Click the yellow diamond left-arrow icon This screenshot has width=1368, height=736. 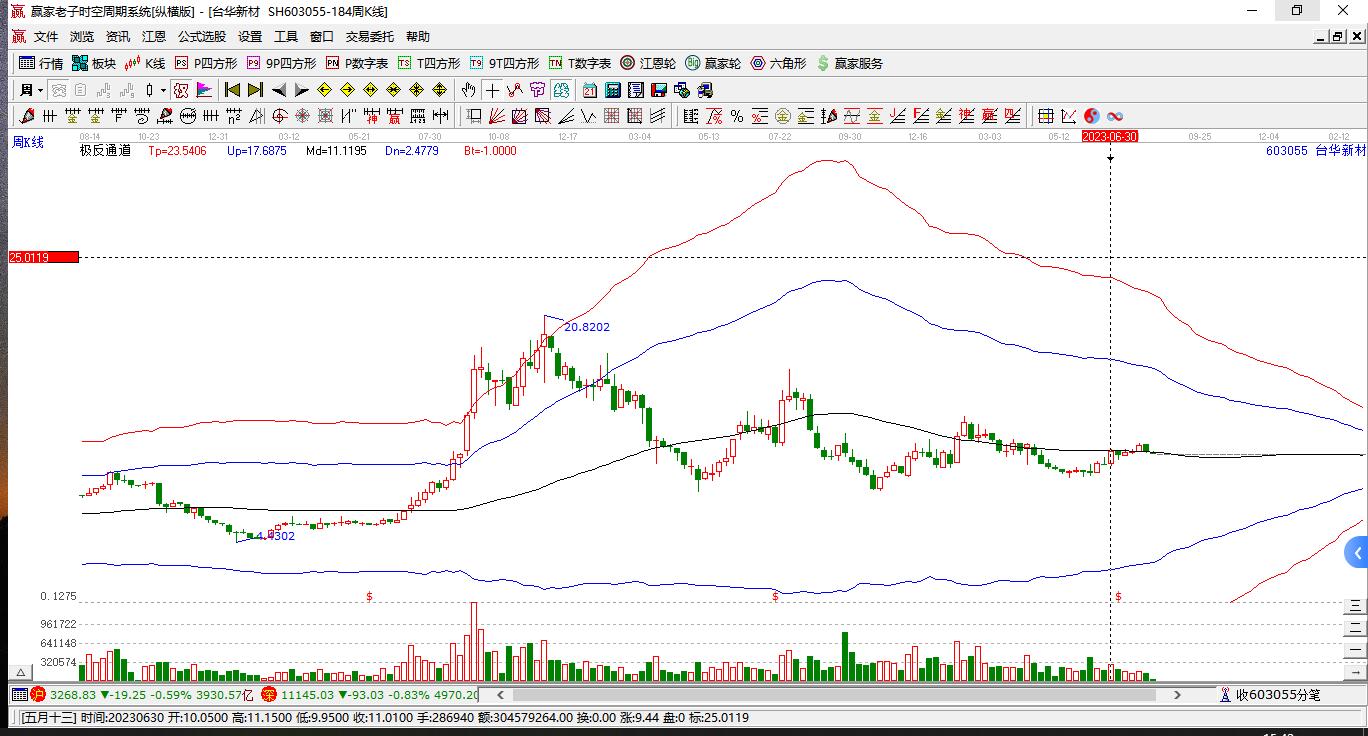click(x=324, y=90)
